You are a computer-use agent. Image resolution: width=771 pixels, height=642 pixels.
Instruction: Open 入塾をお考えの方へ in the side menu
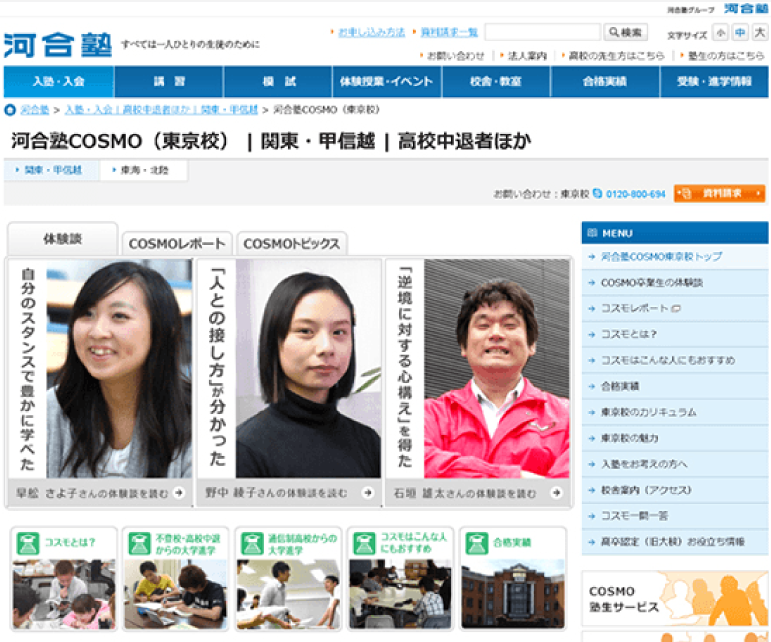pos(675,464)
